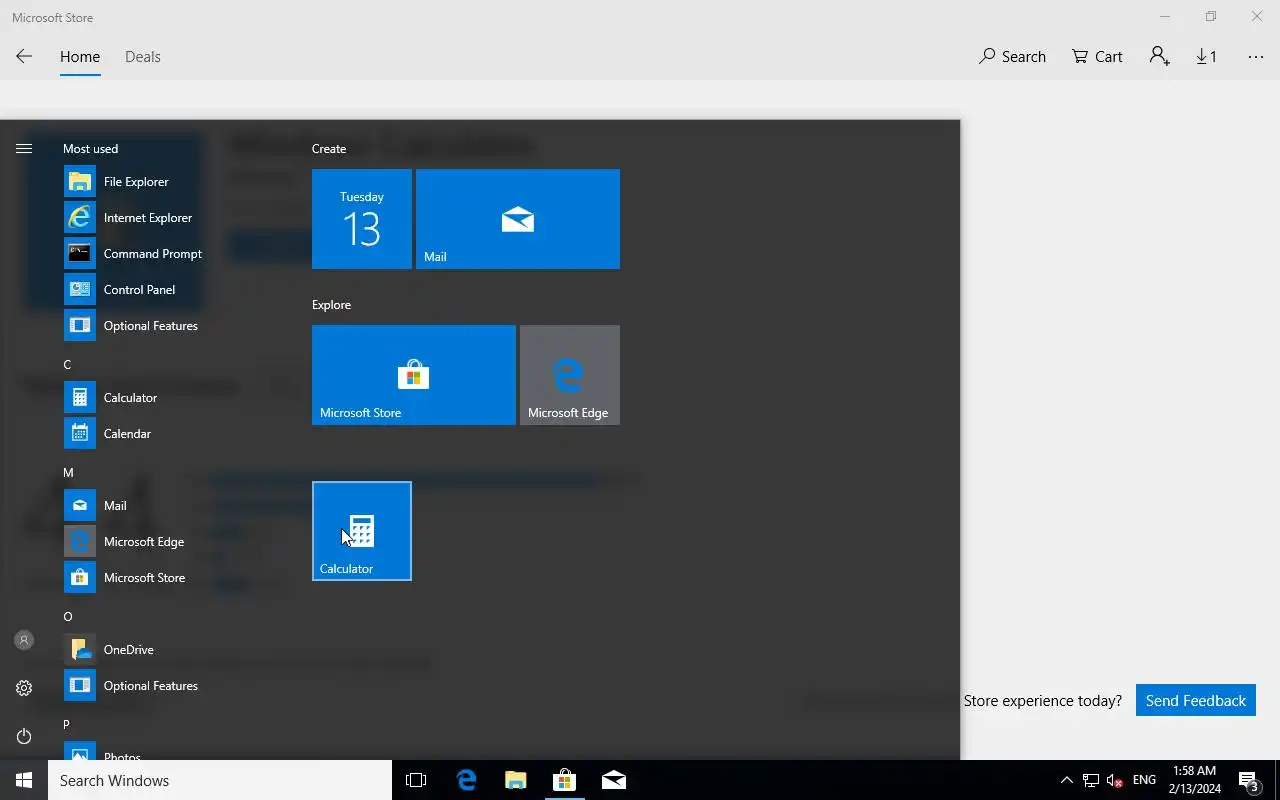Open the Microsoft Edge tile

pyautogui.click(x=570, y=375)
